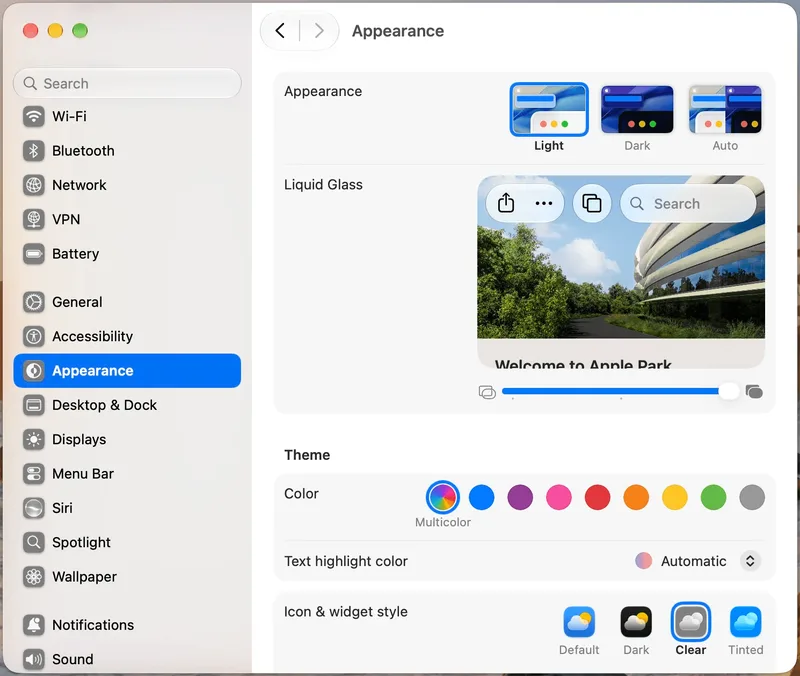800x676 pixels.
Task: Click the share icon in Liquid Glass preview
Action: click(x=506, y=203)
